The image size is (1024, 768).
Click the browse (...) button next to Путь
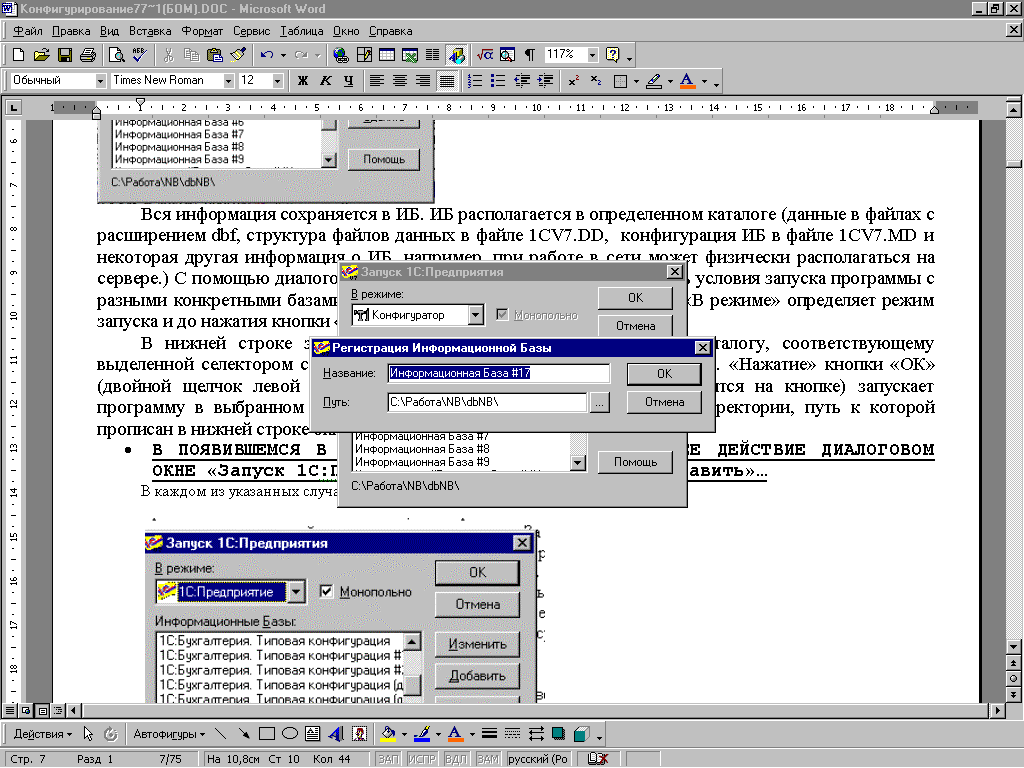(600, 402)
